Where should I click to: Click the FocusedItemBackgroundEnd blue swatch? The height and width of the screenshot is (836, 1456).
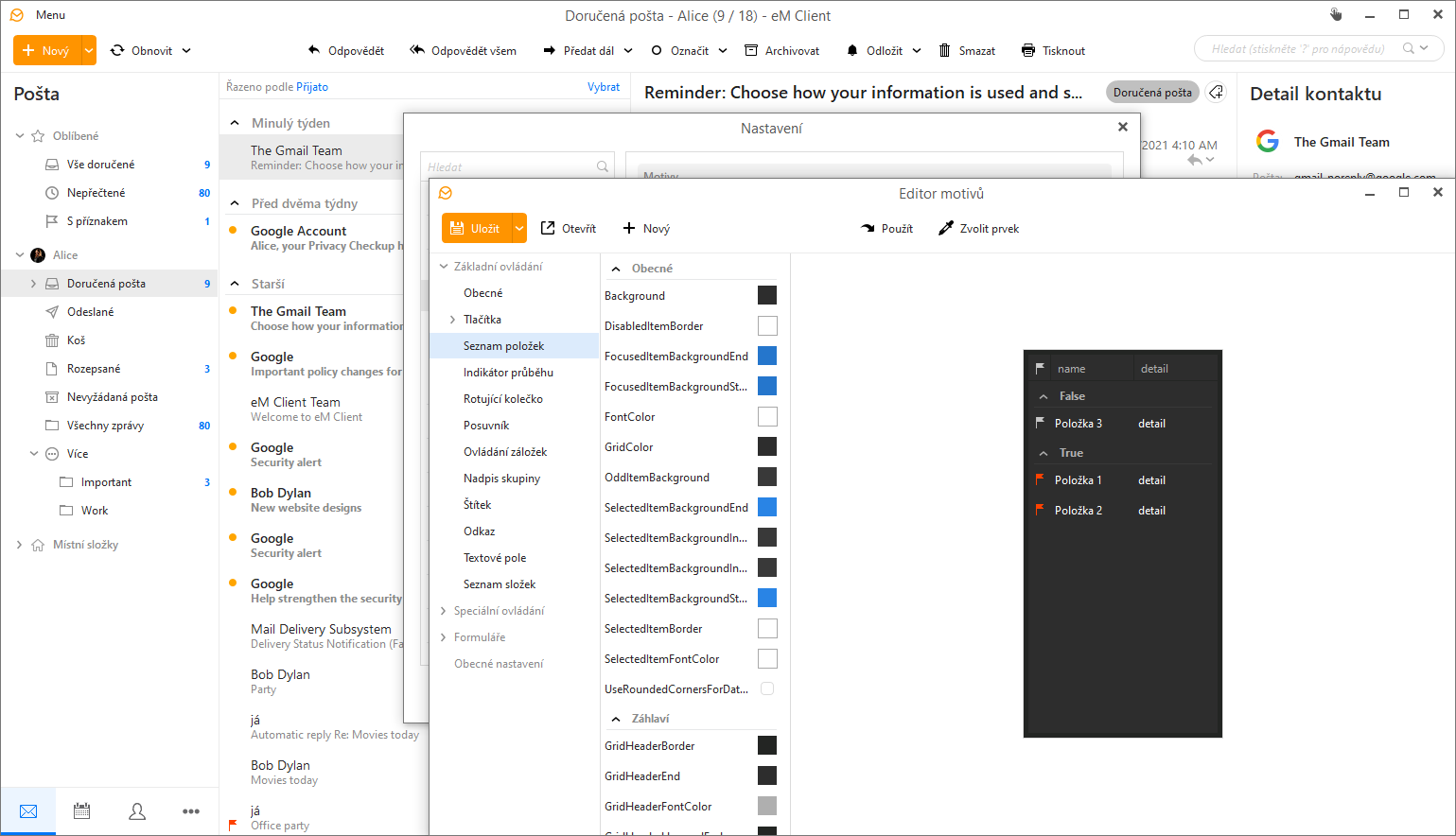(x=767, y=356)
